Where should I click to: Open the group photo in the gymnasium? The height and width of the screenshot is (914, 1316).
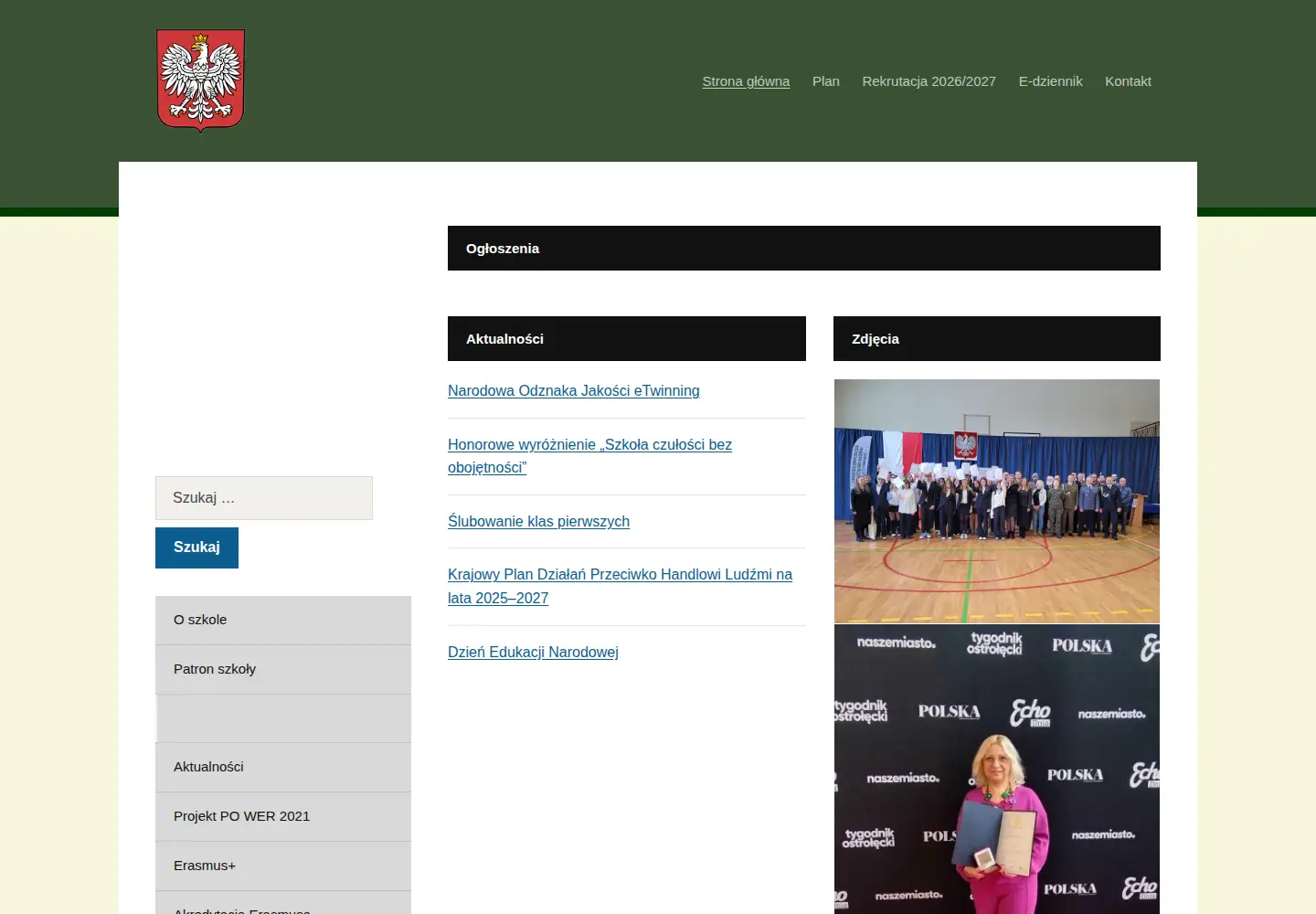[997, 501]
